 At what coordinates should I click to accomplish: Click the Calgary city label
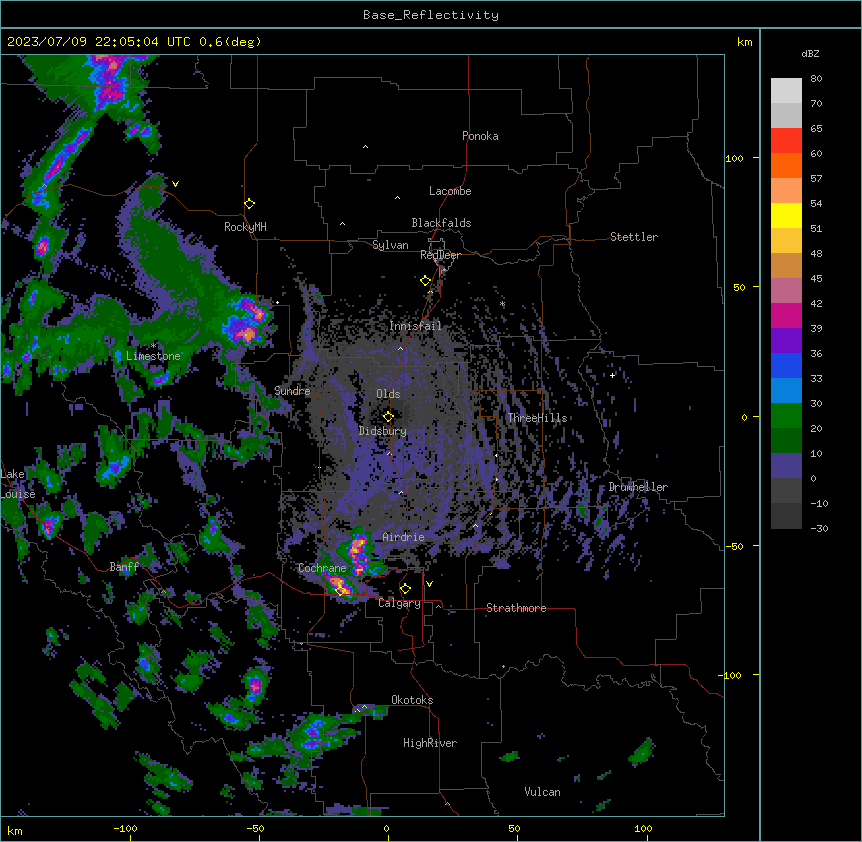399,603
